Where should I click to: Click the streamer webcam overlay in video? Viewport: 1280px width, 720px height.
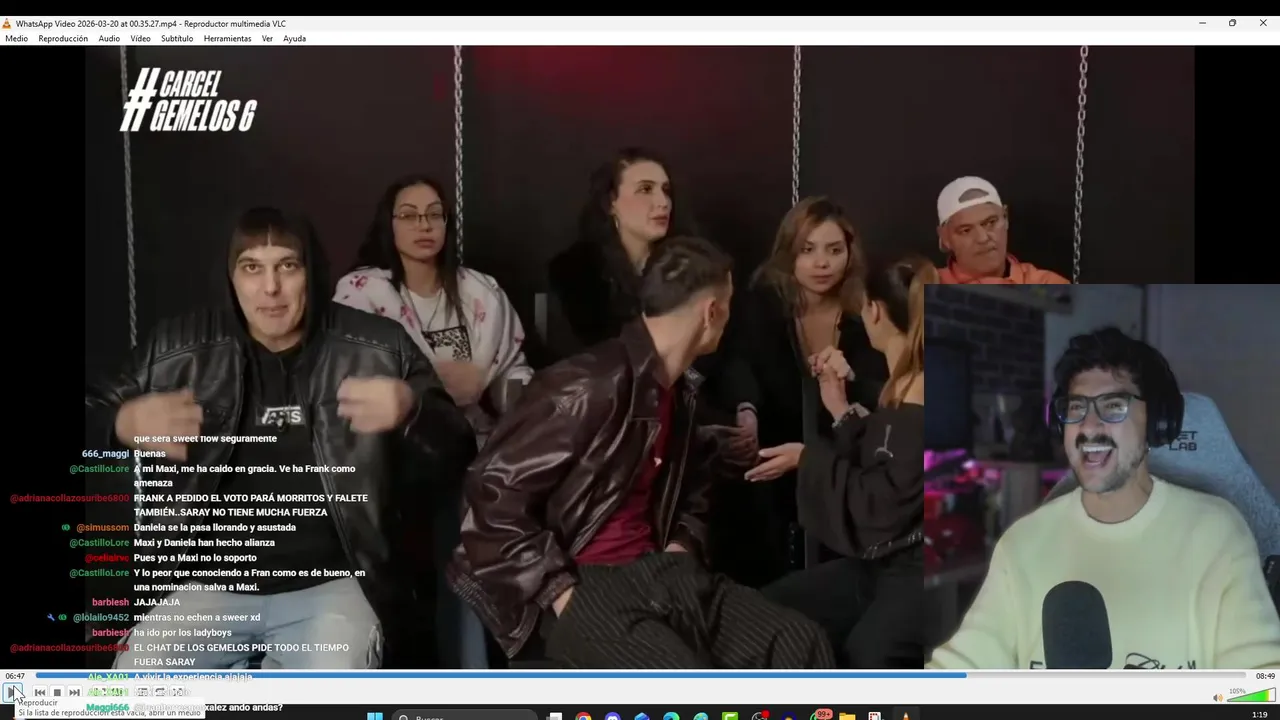click(x=1102, y=476)
